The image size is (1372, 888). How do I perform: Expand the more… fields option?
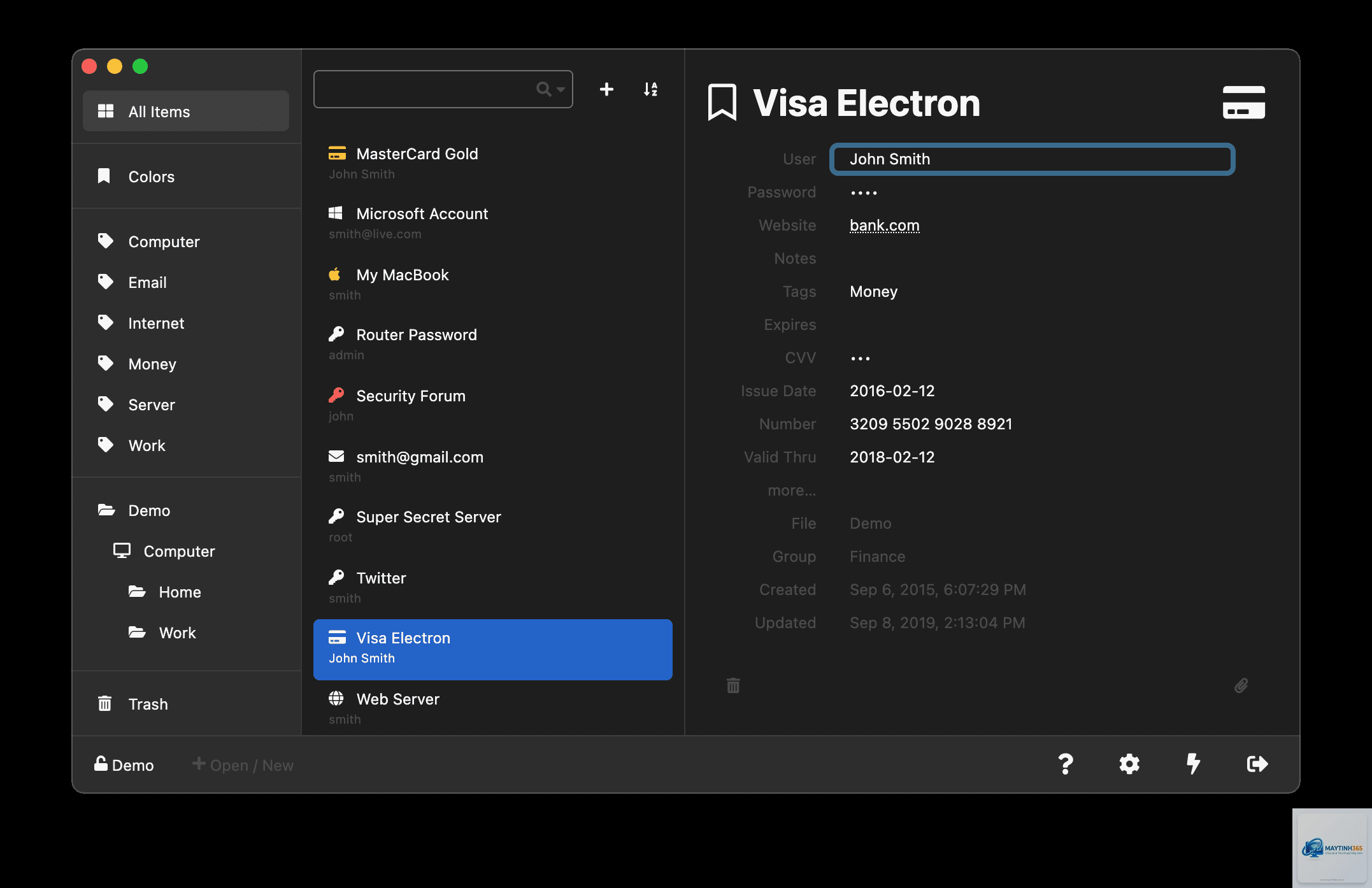(x=792, y=491)
